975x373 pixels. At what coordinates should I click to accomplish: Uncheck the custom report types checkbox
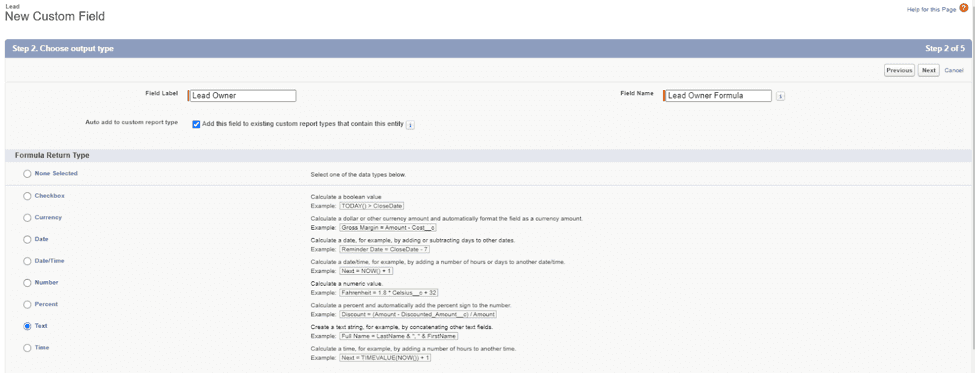click(x=196, y=124)
